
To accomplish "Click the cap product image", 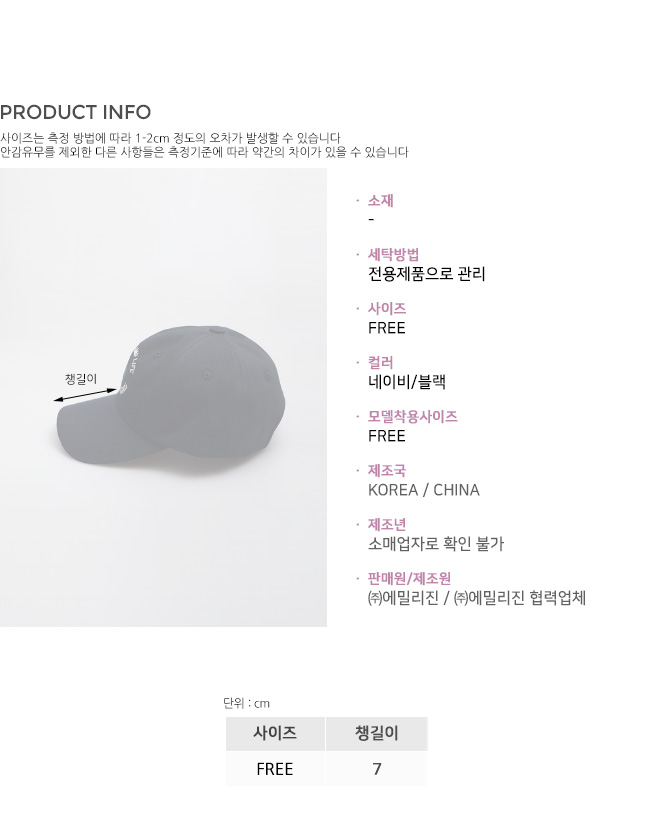I will click(163, 397).
